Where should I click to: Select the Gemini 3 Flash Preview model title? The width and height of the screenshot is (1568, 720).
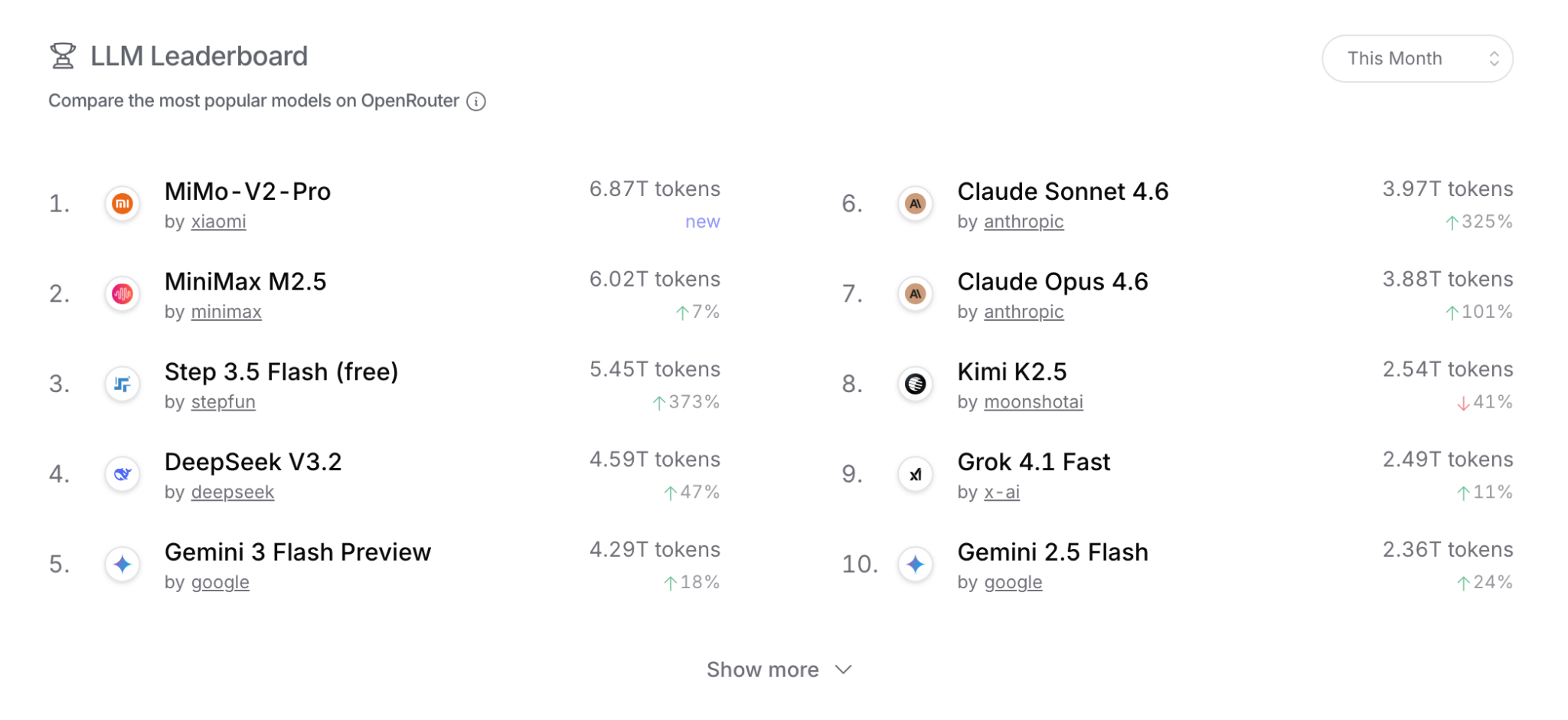click(x=298, y=552)
